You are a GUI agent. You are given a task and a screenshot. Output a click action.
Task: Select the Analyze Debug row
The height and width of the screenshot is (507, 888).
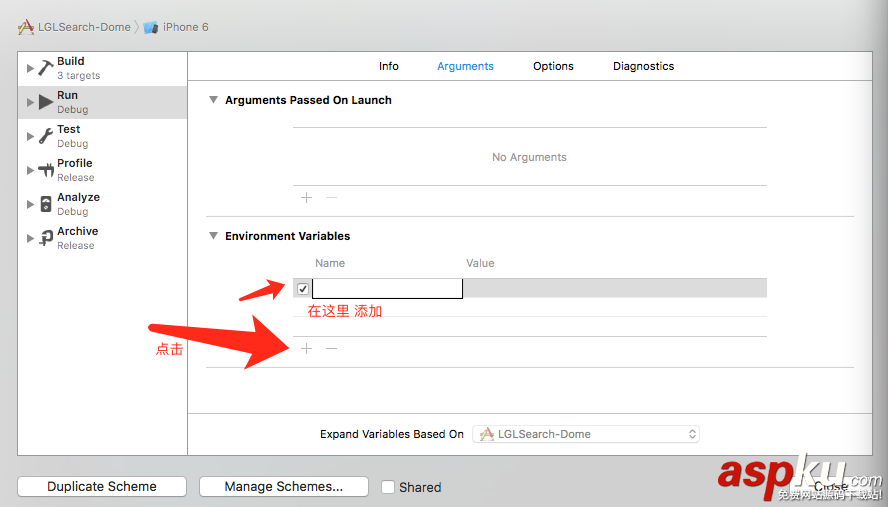103,204
